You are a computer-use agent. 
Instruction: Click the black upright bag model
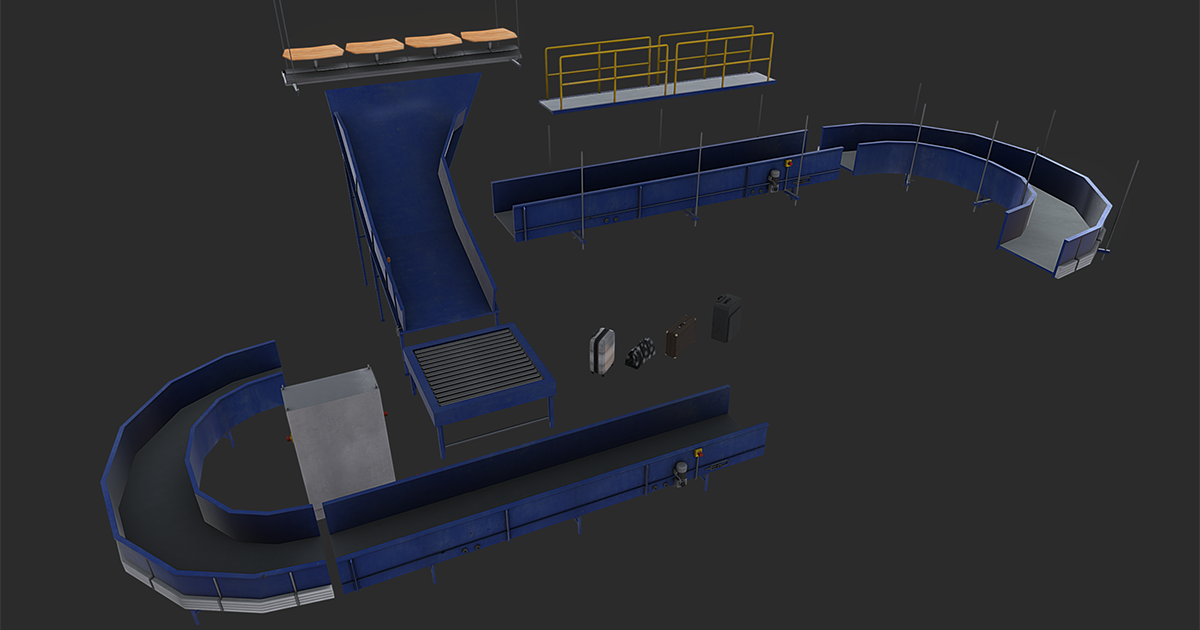[x=726, y=316]
